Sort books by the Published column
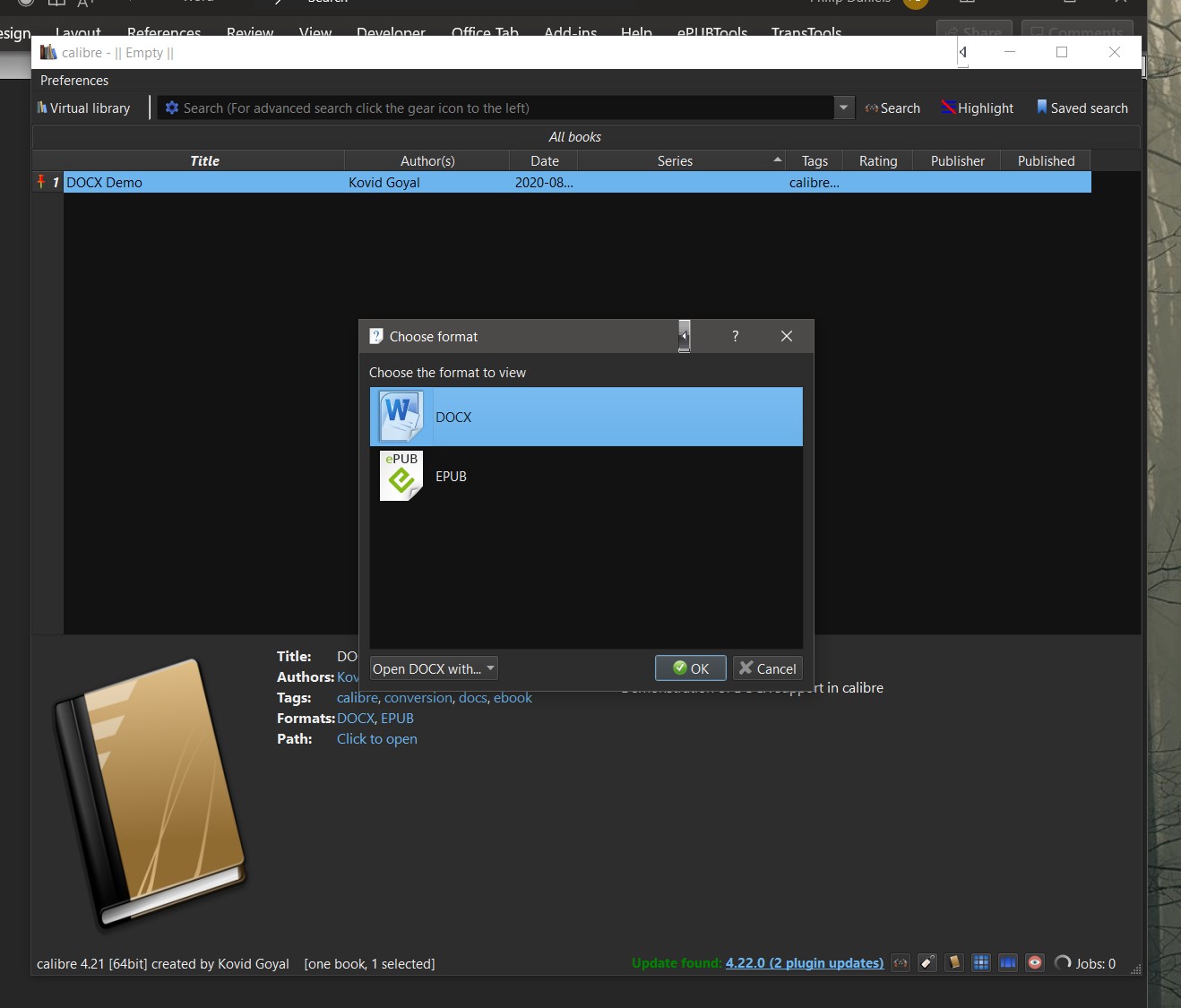The height and width of the screenshot is (1008, 1181). point(1046,161)
